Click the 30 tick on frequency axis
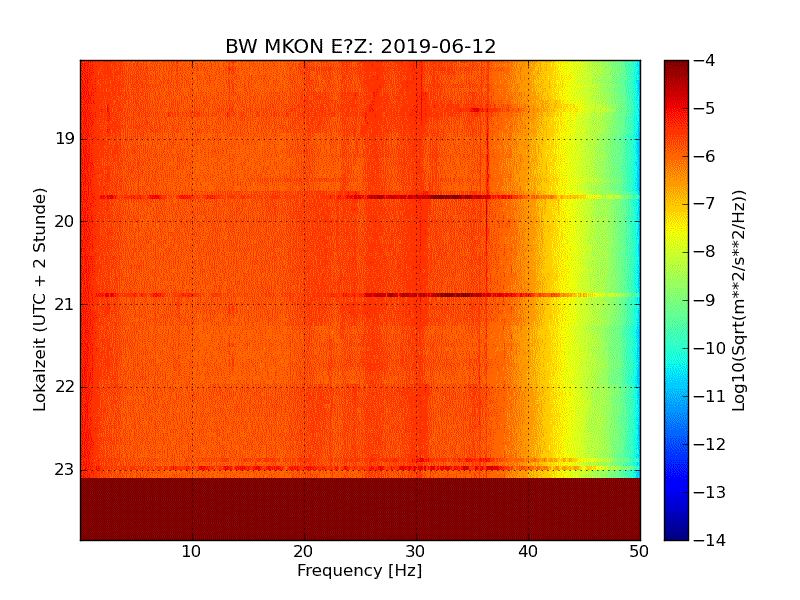The height and width of the screenshot is (600, 800). click(416, 552)
